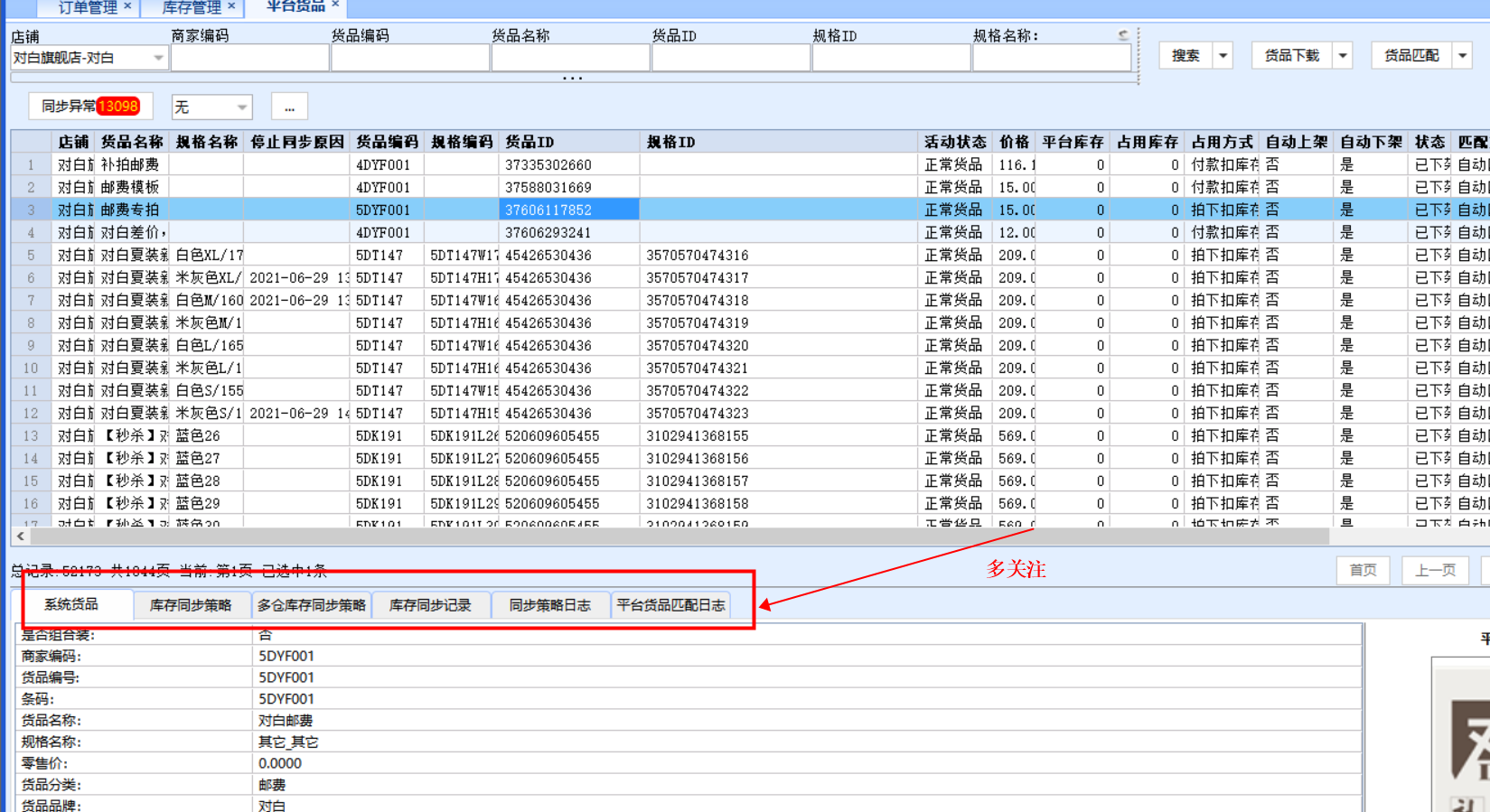Close the 订单管理 tab
Viewport: 1490px width, 812px height.
[x=127, y=6]
